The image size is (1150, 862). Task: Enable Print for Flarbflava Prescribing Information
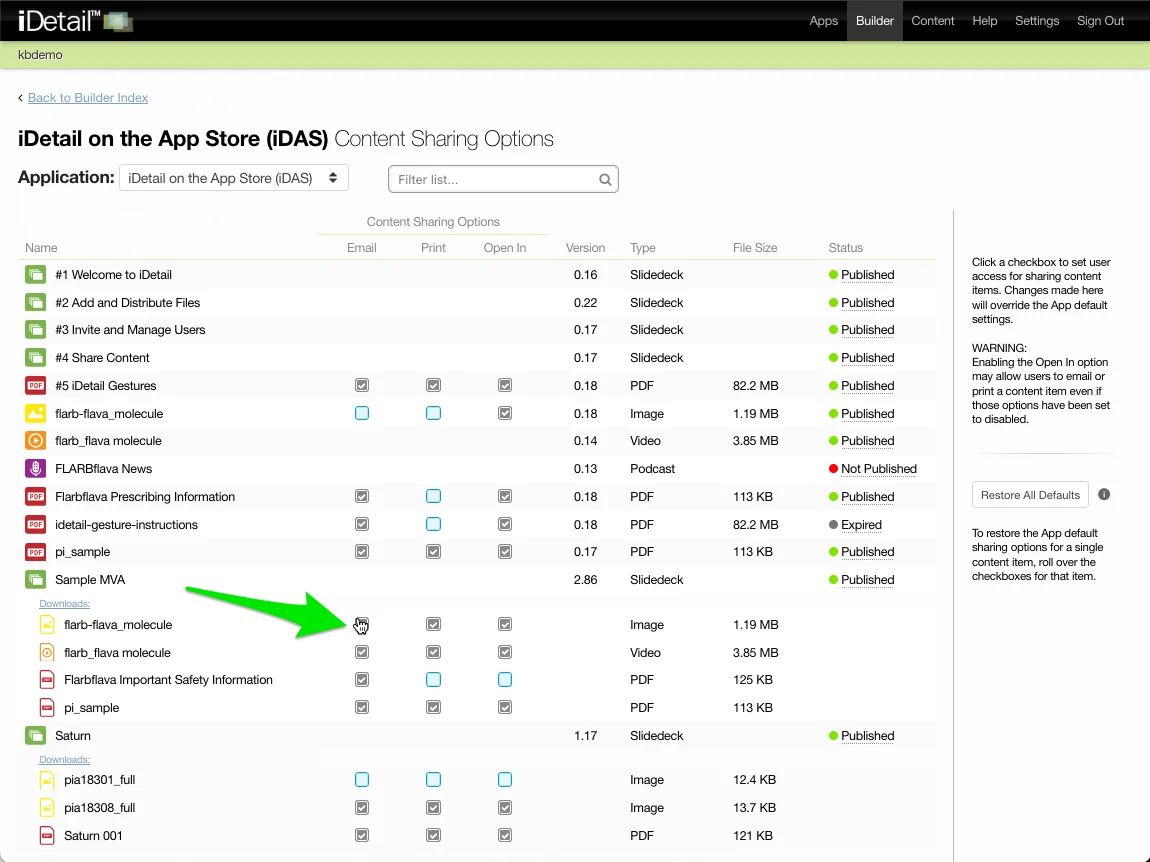433,497
